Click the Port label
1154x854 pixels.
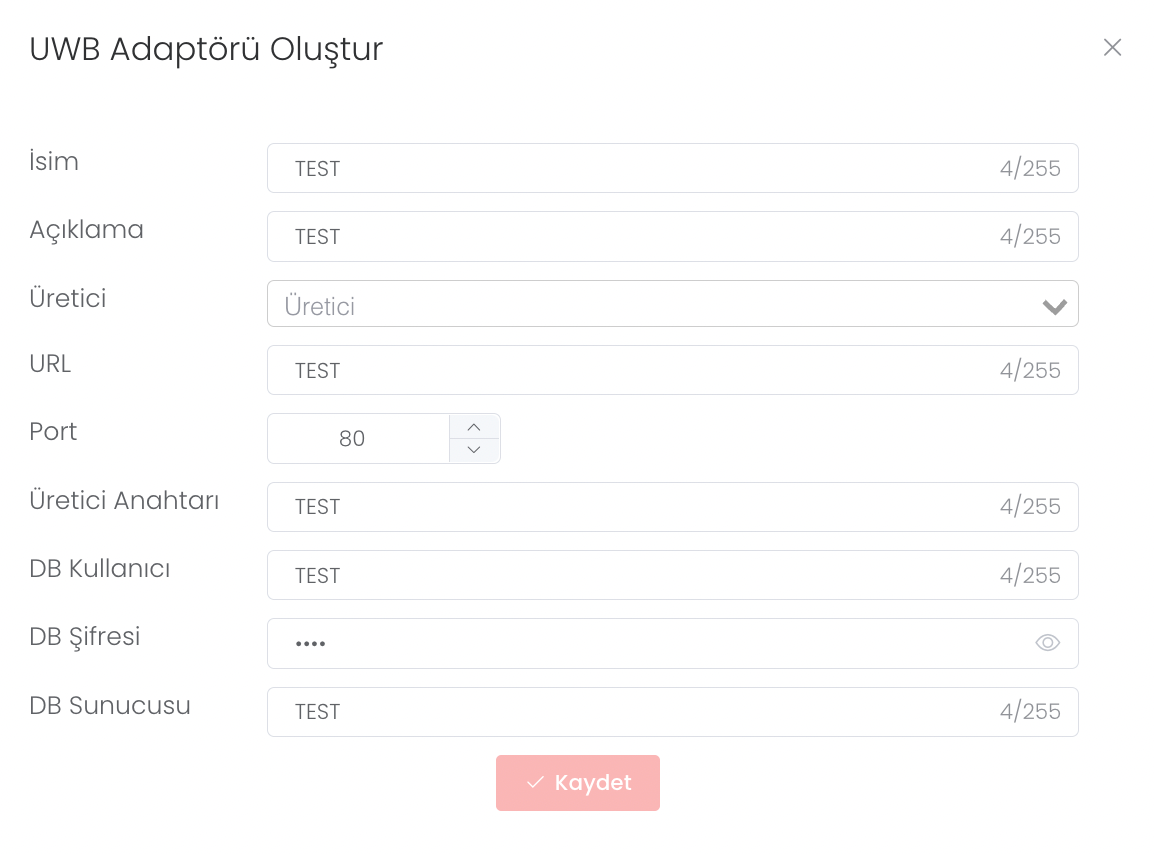click(x=53, y=432)
